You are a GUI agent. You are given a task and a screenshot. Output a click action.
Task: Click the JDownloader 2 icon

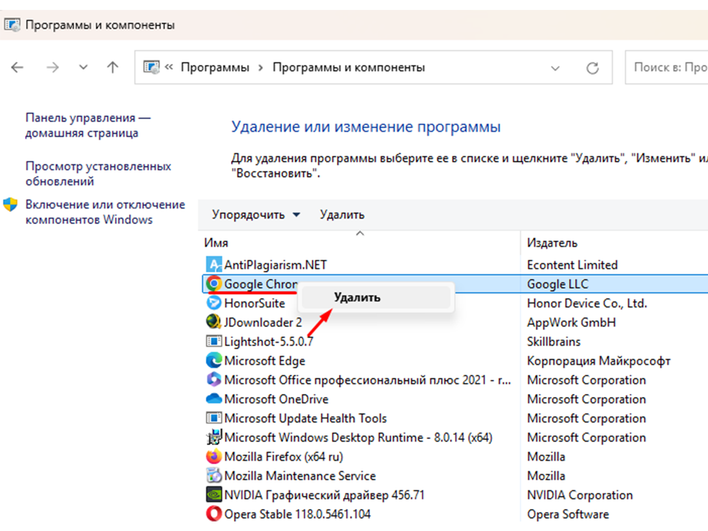(x=214, y=322)
